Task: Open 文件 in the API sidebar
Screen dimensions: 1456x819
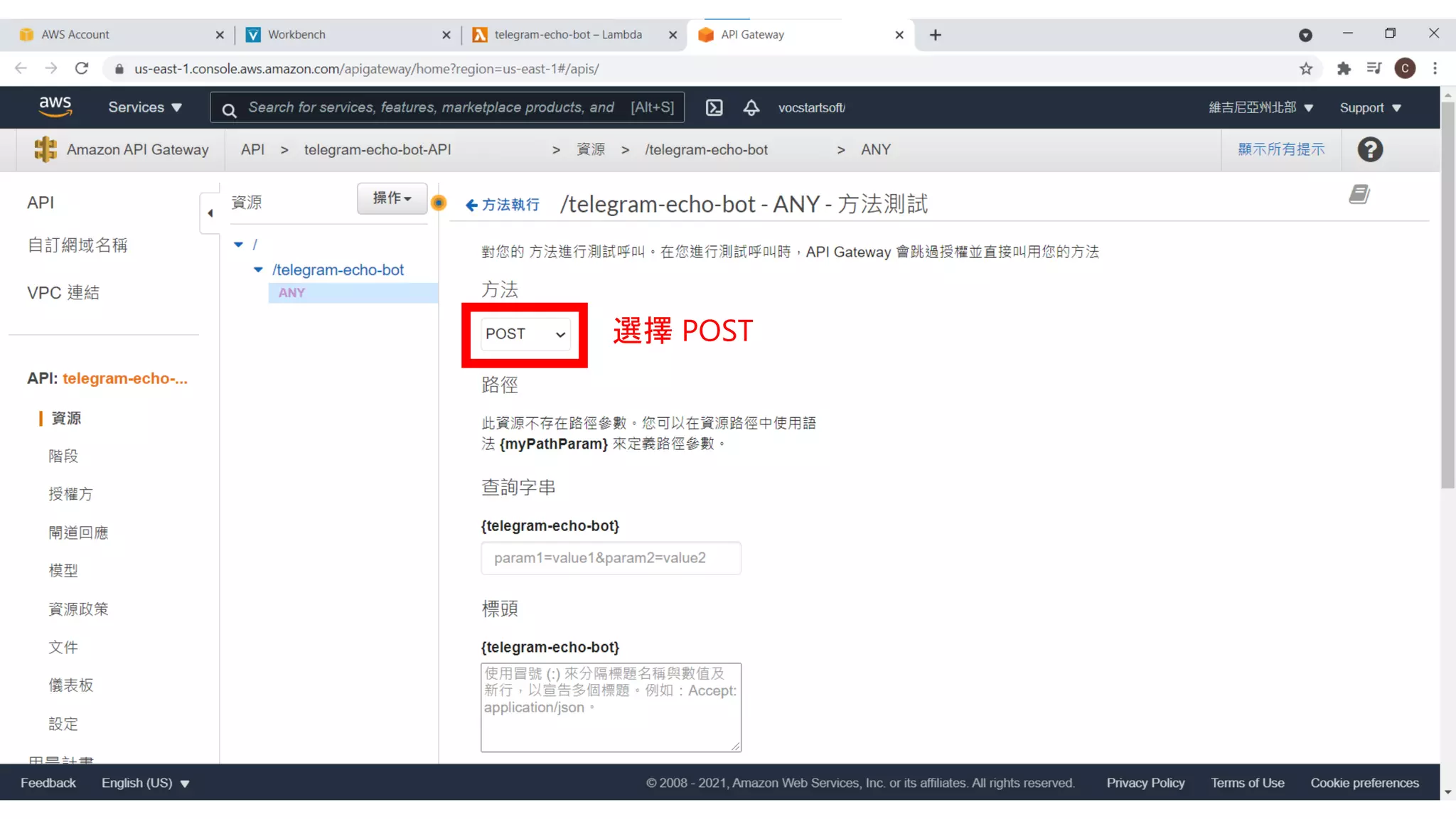Action: point(63,647)
